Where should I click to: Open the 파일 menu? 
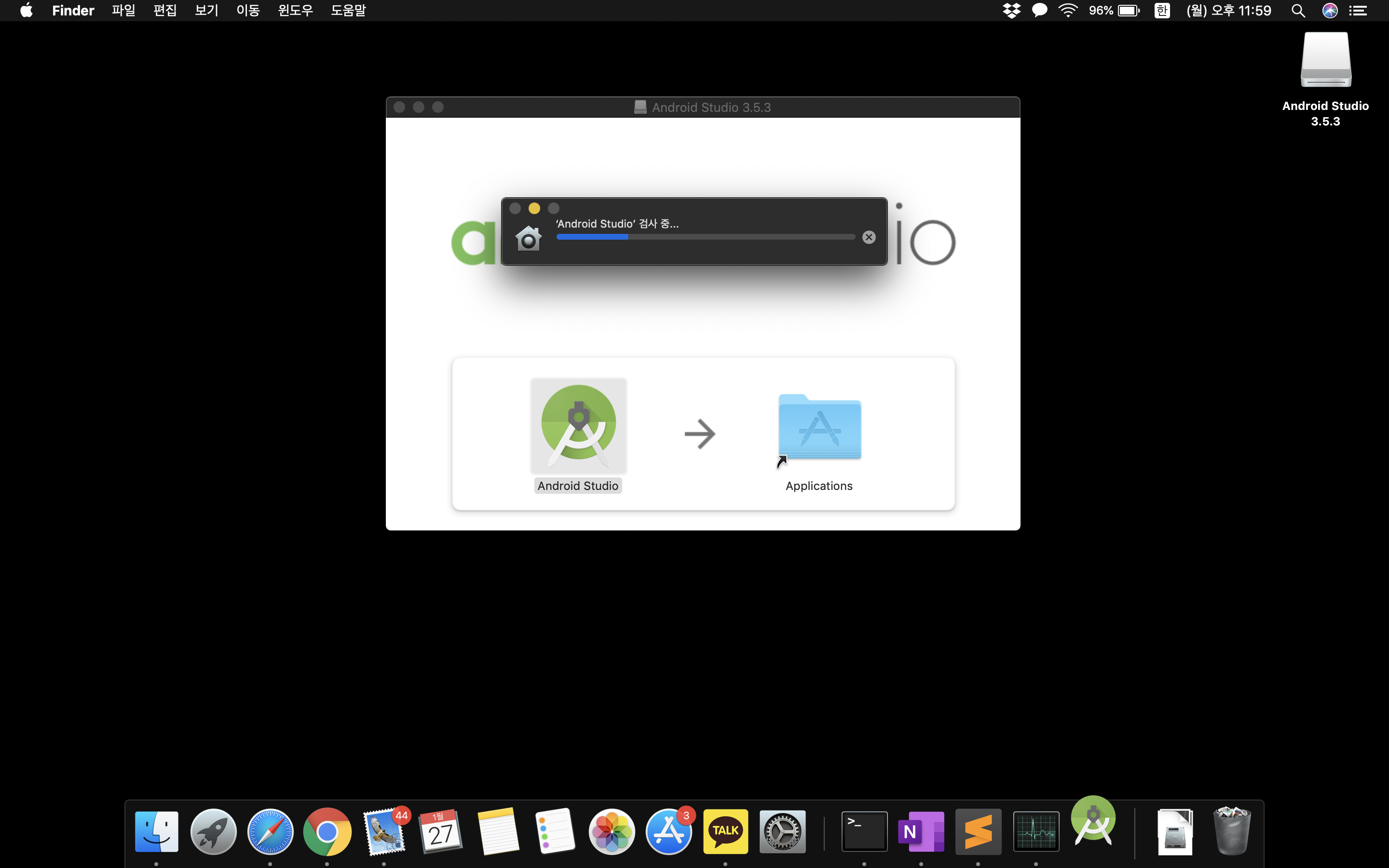tap(123, 10)
